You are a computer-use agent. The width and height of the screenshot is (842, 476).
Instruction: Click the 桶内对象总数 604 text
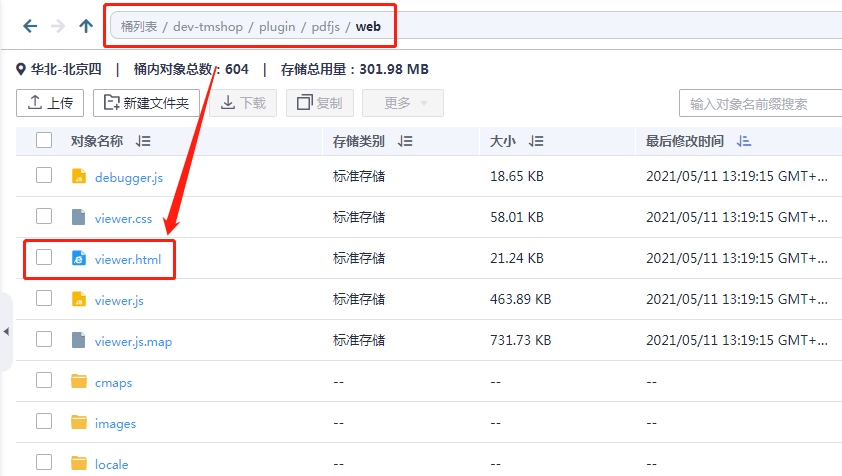(x=191, y=69)
